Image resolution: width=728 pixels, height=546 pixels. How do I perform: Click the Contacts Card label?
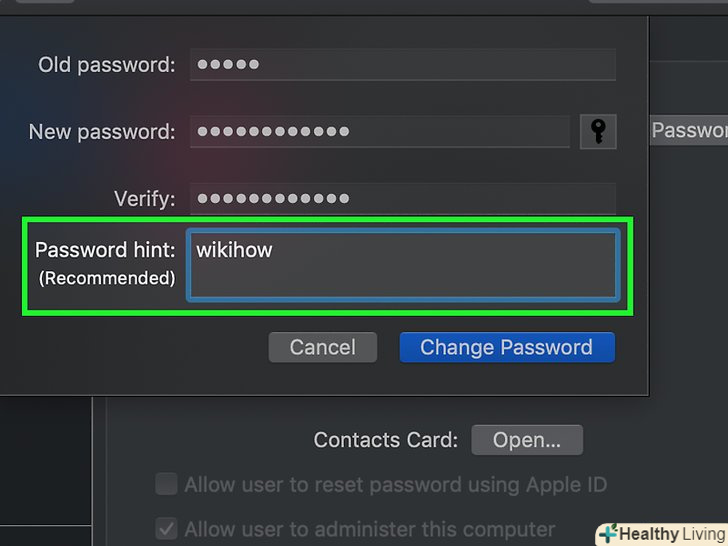(x=386, y=440)
